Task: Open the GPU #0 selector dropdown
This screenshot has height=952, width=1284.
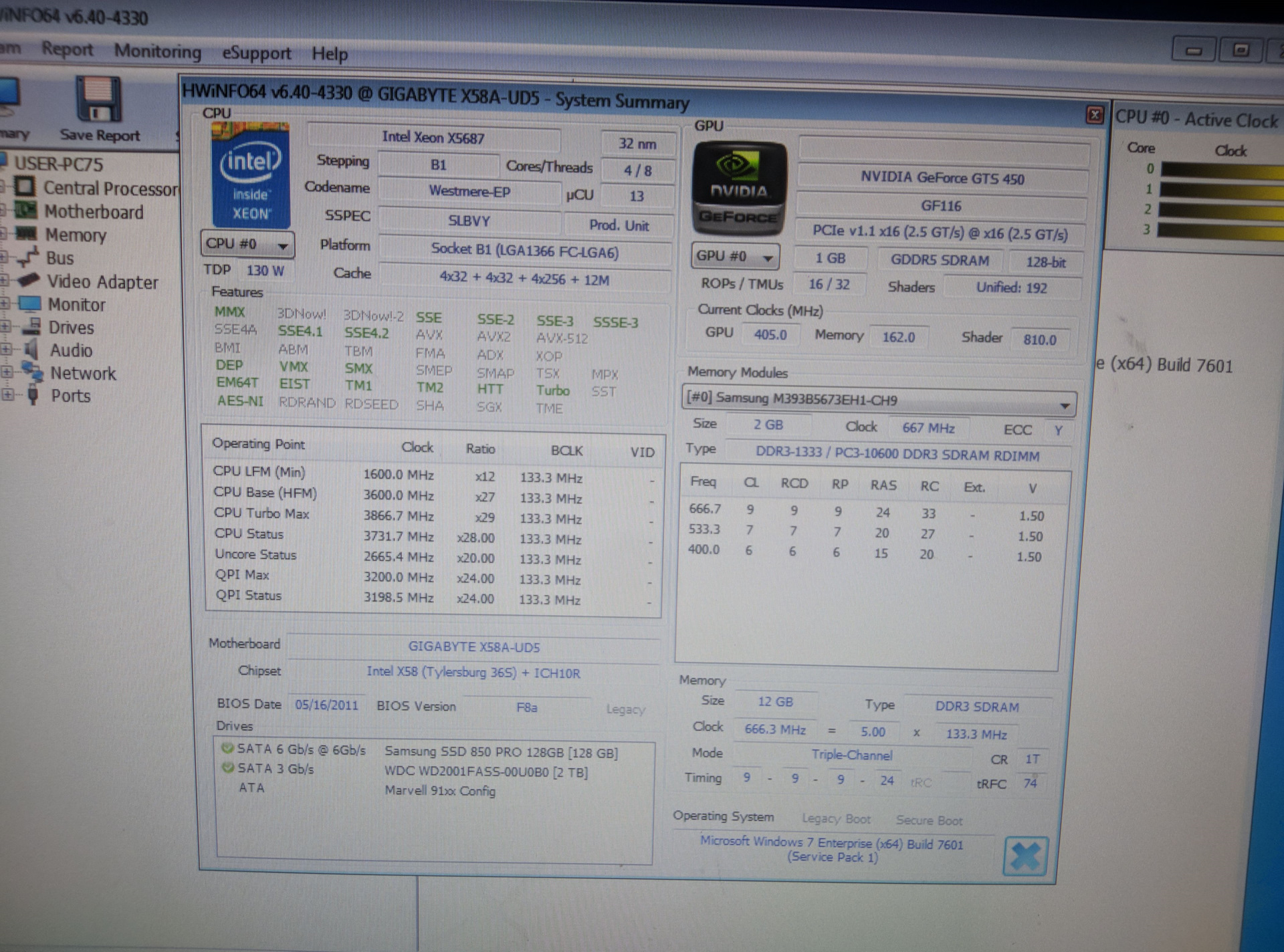Action: pyautogui.click(x=768, y=257)
